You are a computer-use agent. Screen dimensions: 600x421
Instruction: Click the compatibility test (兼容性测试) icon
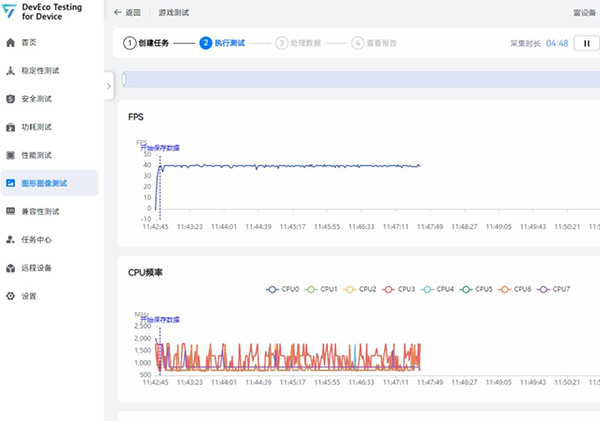10,212
